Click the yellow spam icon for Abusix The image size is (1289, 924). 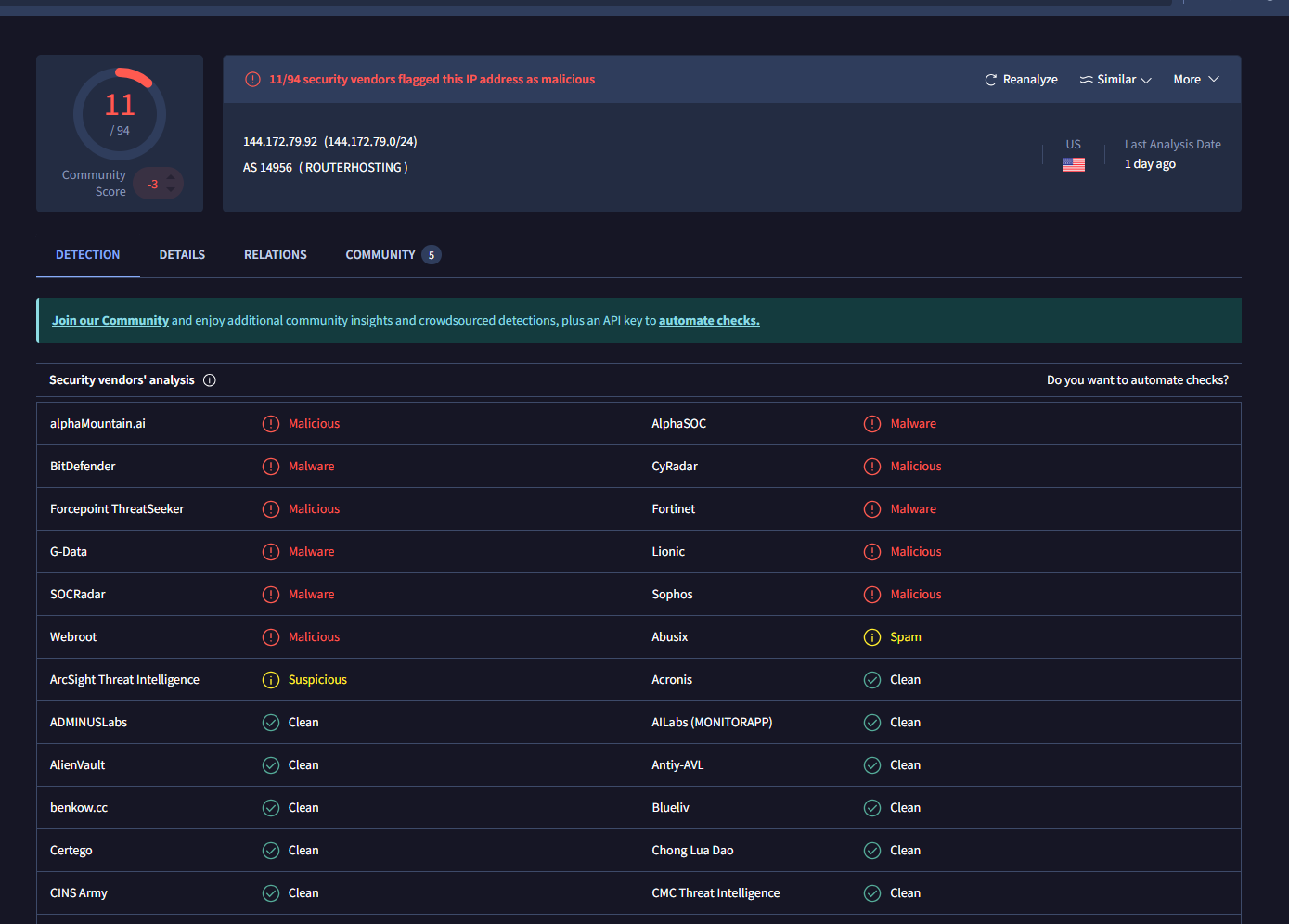point(872,637)
